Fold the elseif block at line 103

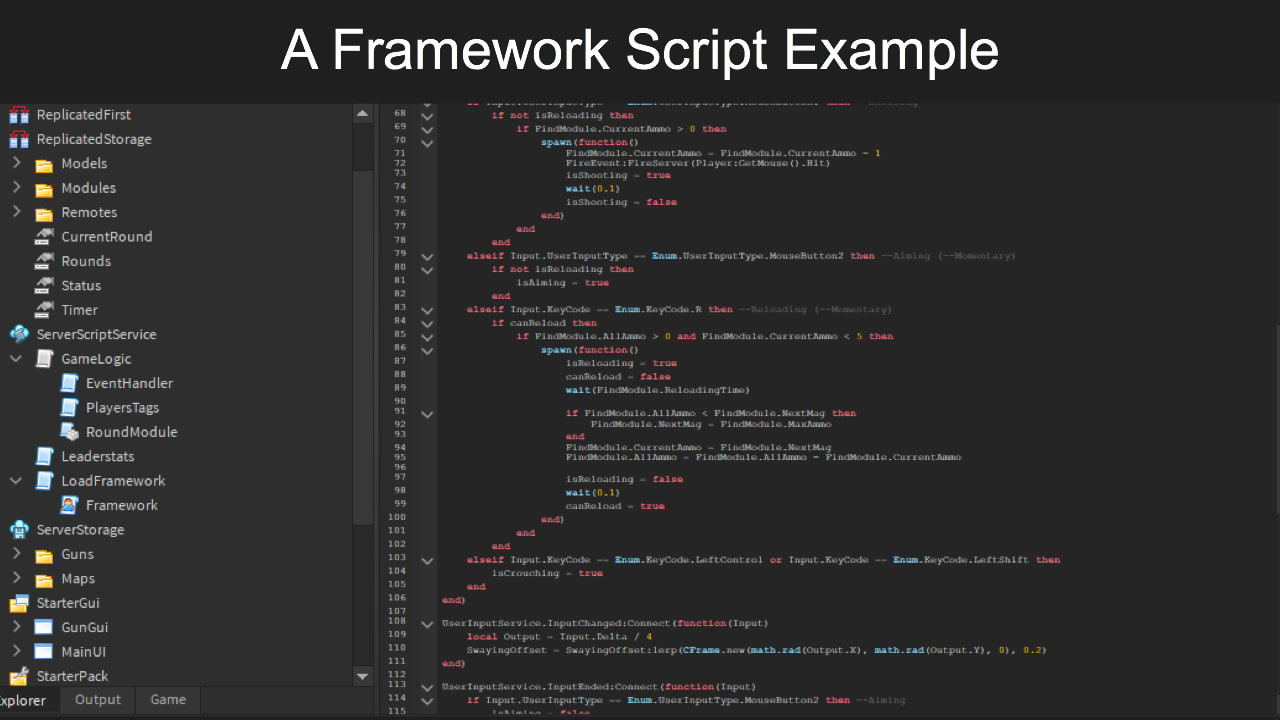[427, 561]
